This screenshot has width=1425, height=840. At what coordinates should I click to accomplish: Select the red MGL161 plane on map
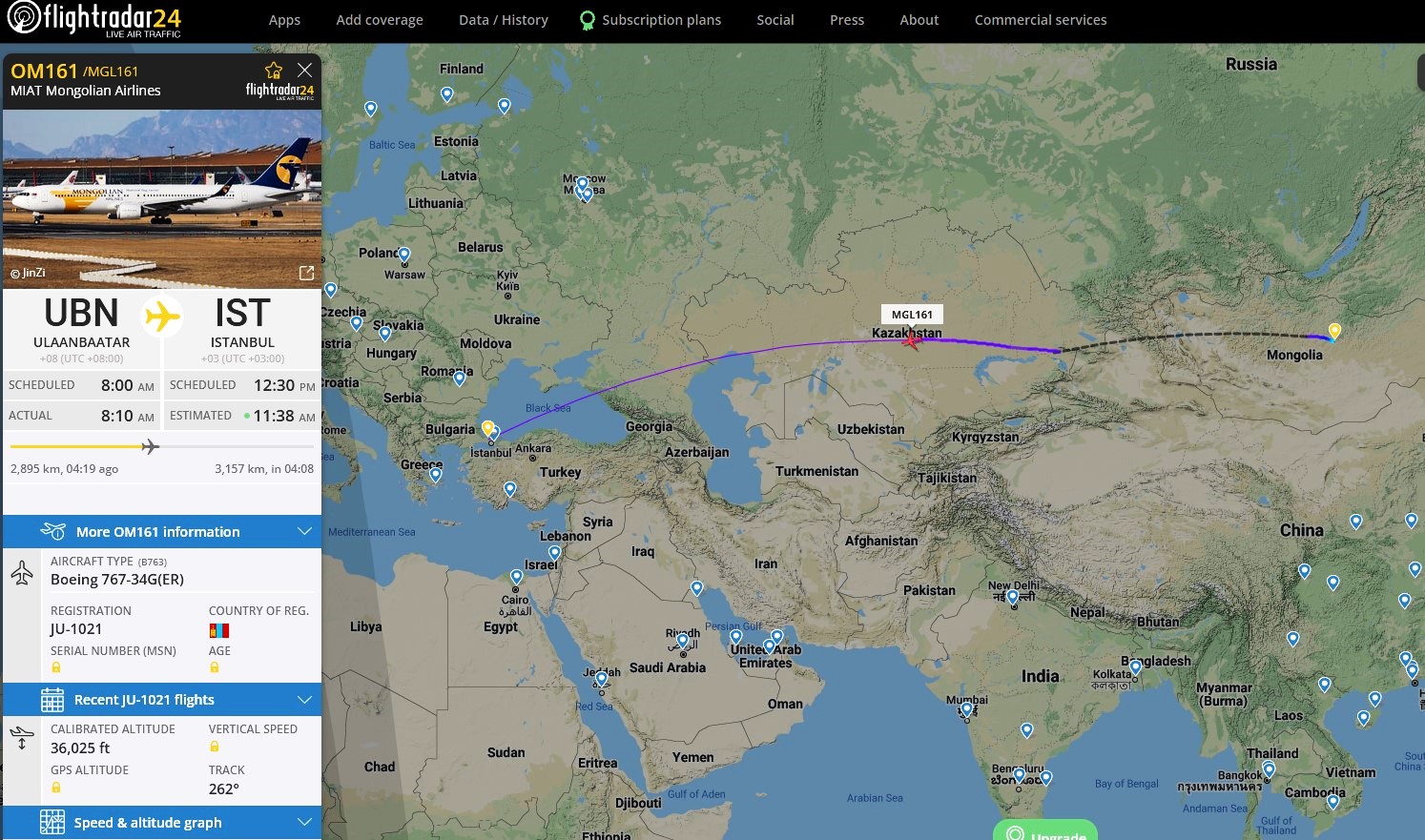912,339
